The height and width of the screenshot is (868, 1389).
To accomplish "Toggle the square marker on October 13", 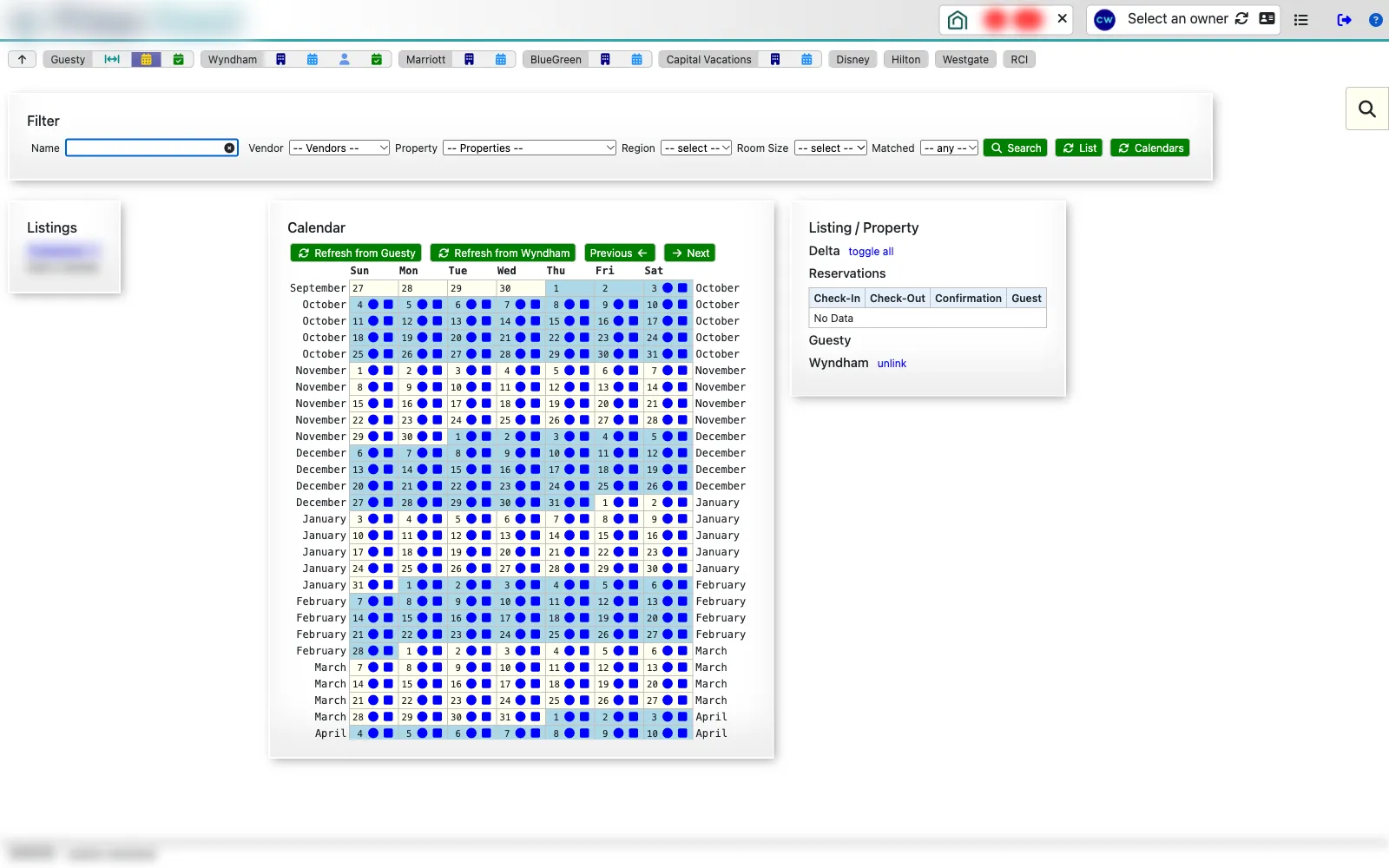I will click(486, 321).
